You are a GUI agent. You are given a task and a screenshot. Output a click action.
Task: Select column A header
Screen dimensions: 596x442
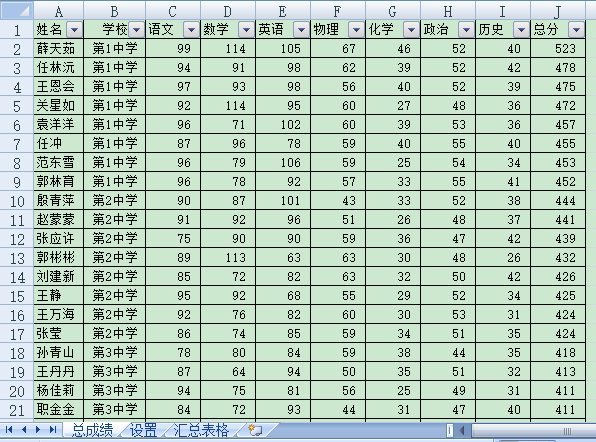pos(59,11)
